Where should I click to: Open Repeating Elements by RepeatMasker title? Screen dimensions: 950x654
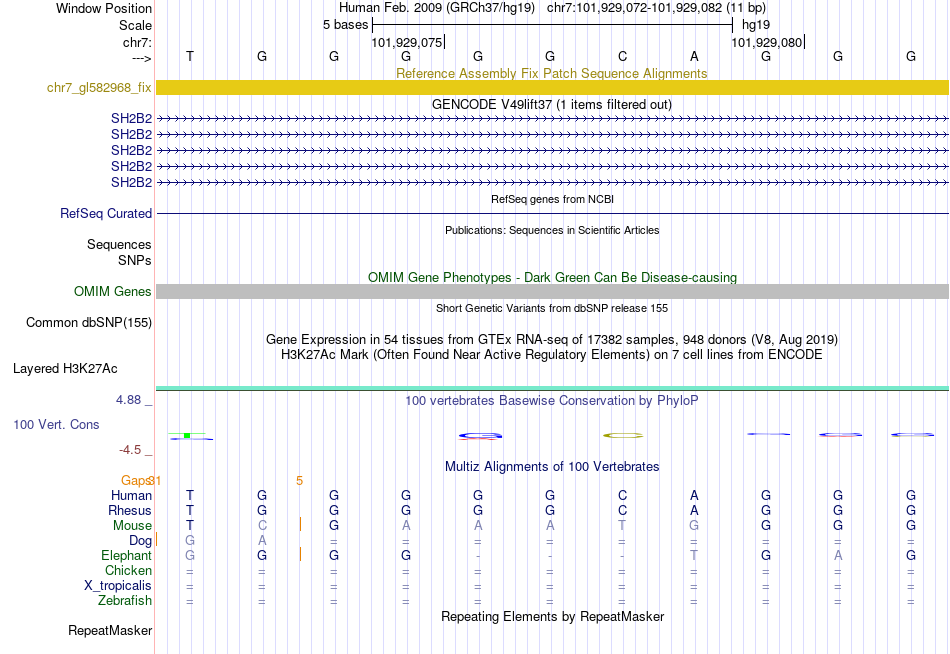552,616
